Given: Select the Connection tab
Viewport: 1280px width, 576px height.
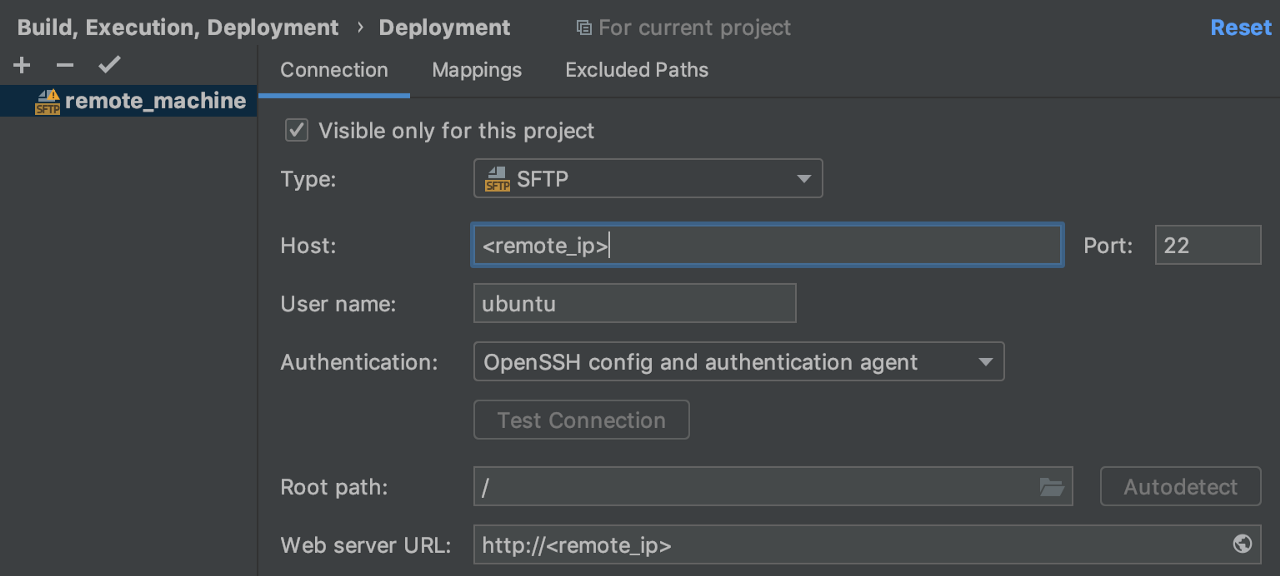Looking at the screenshot, I should coord(334,70).
